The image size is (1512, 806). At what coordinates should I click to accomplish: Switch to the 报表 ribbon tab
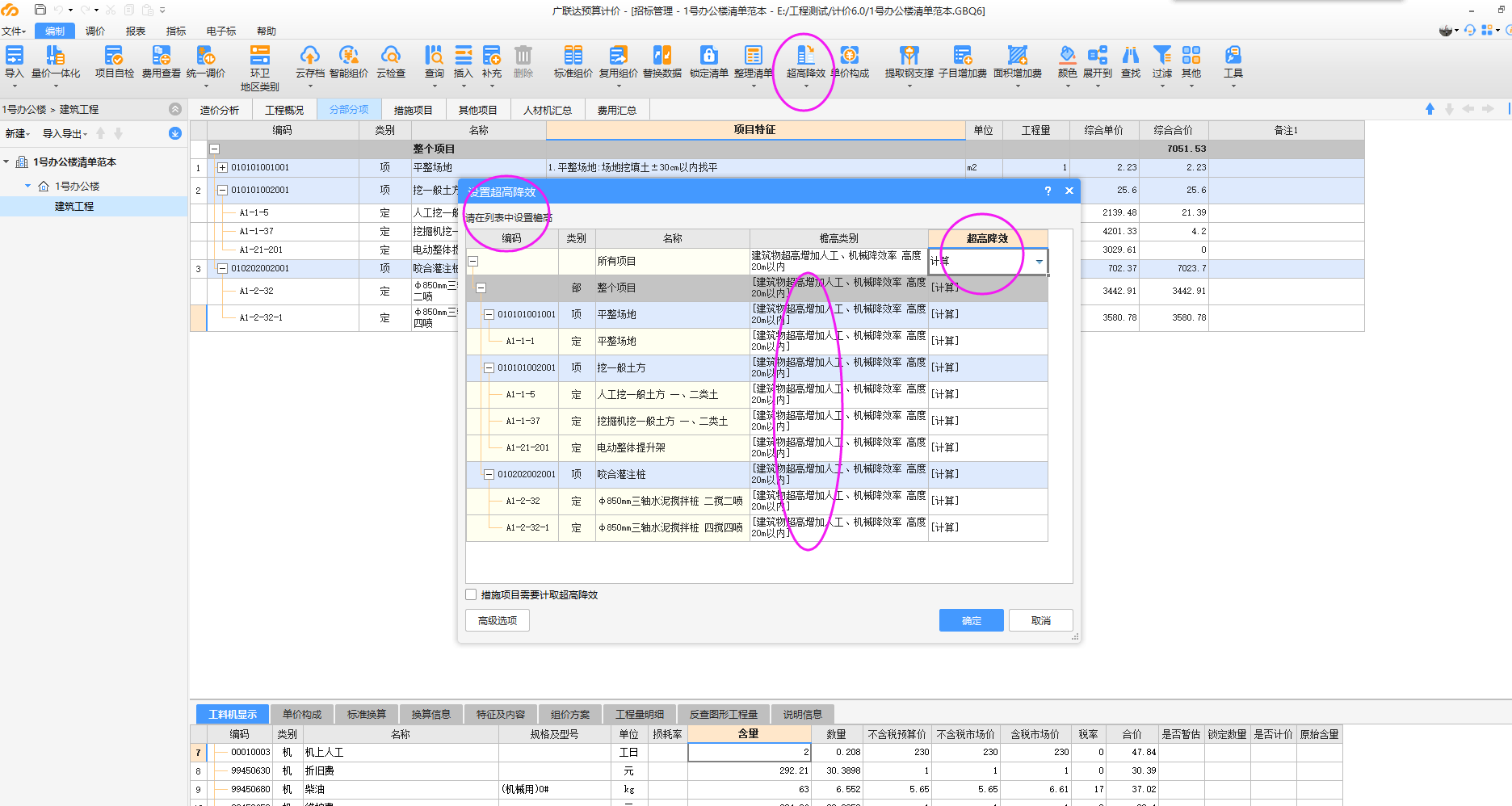tap(136, 31)
